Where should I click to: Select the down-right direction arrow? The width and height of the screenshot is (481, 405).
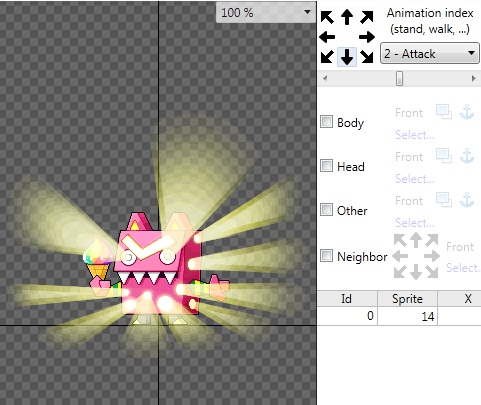click(367, 57)
